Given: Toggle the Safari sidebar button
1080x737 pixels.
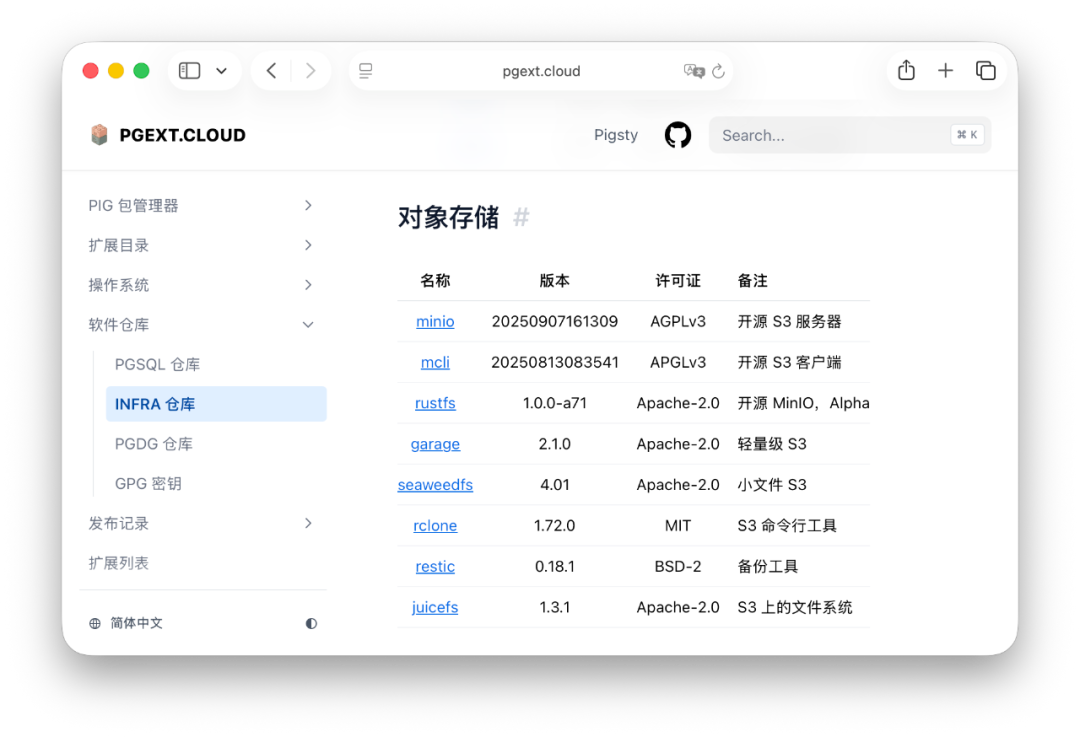Looking at the screenshot, I should click(x=189, y=70).
